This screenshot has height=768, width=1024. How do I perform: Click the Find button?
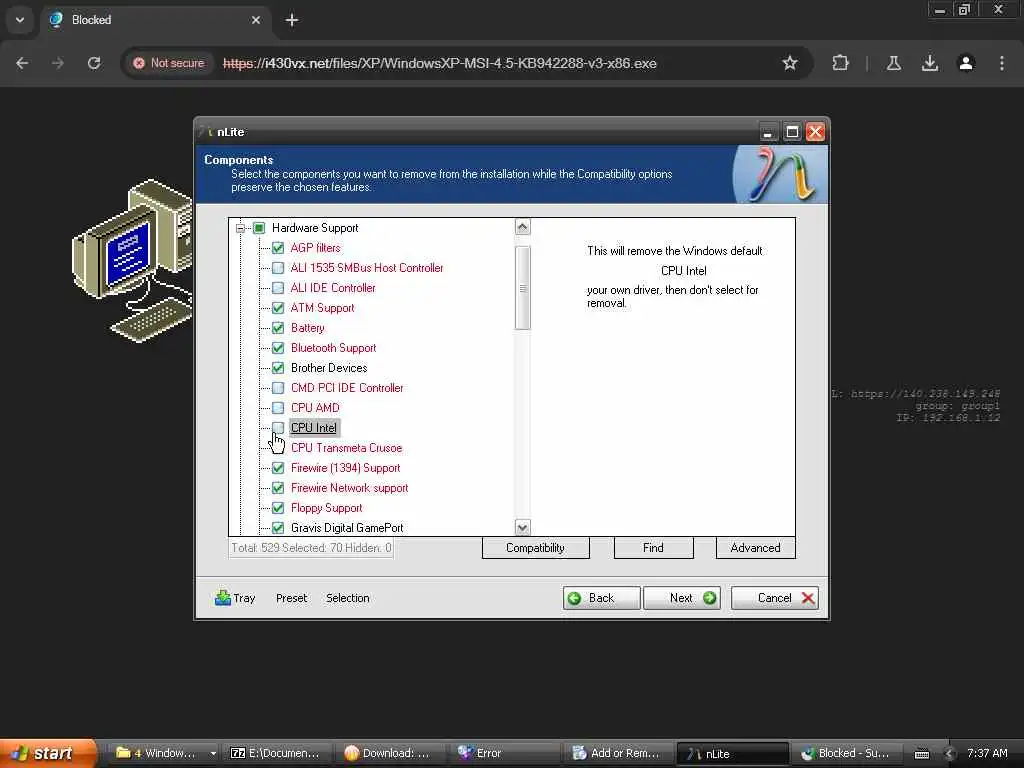coord(653,548)
